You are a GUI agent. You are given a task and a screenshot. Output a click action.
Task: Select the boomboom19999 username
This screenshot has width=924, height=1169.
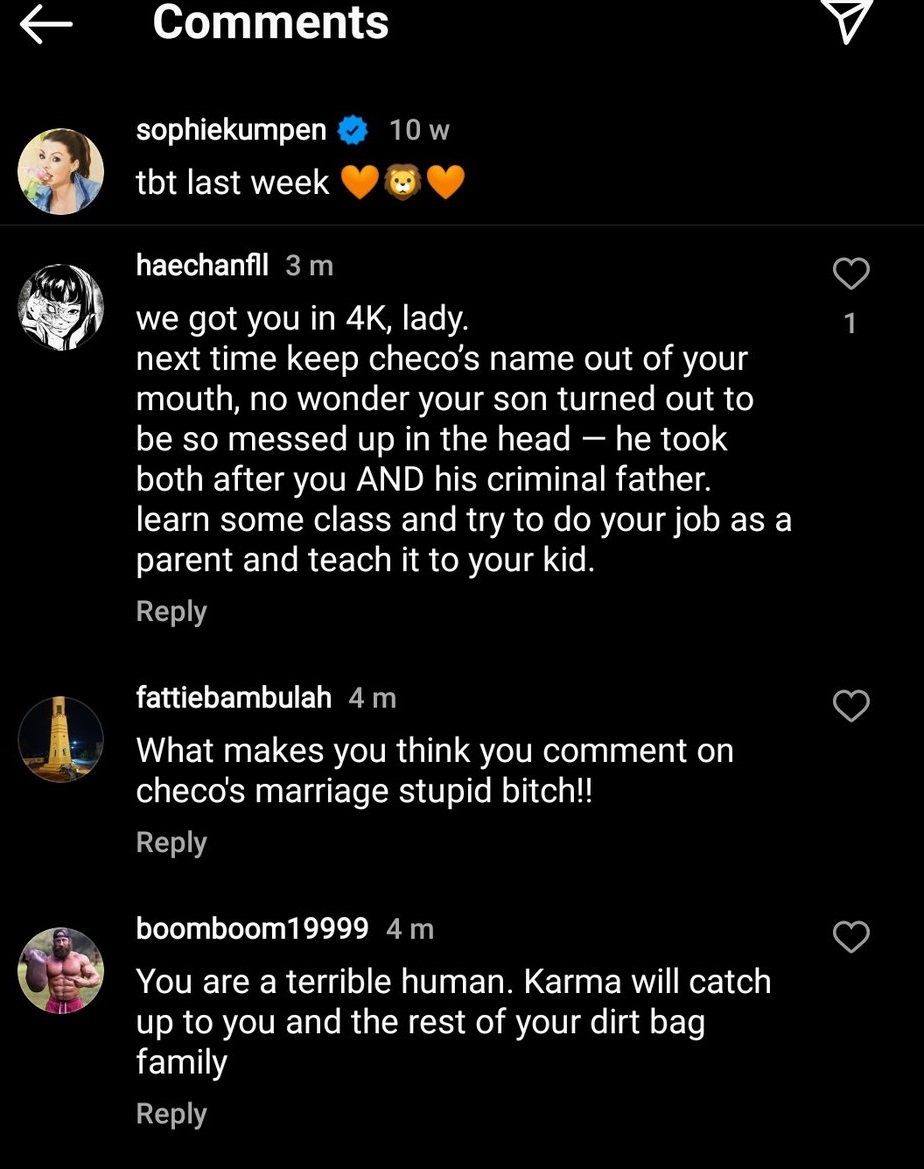(x=252, y=928)
